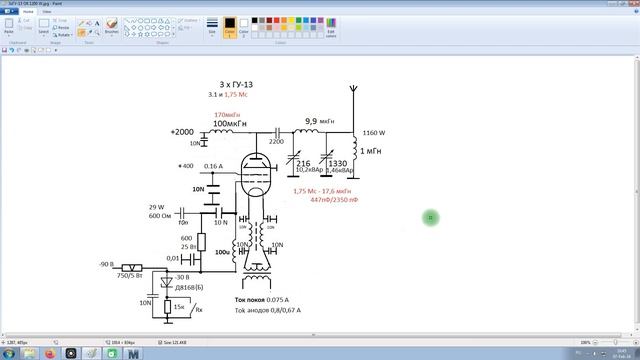Pick the purple color swatch
The image size is (640, 360).
(321, 20)
